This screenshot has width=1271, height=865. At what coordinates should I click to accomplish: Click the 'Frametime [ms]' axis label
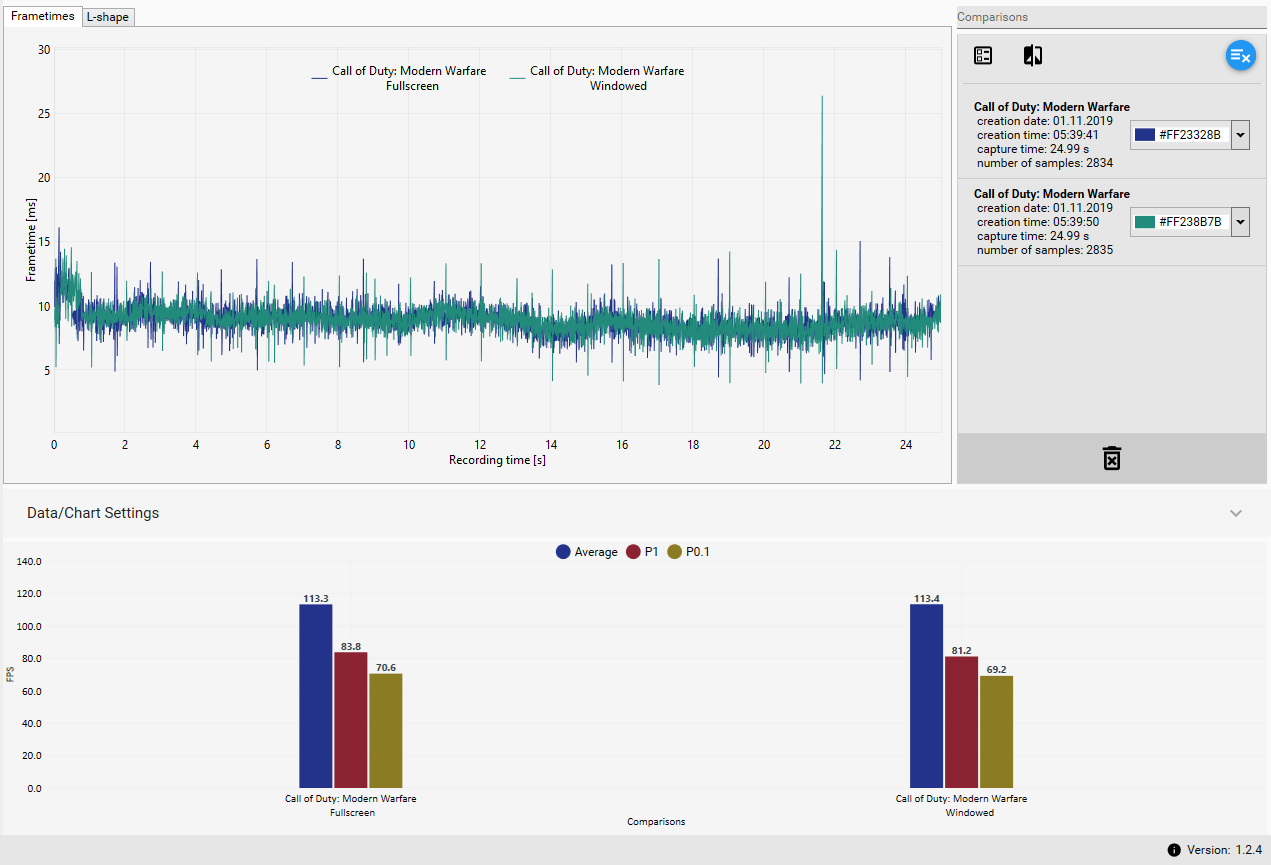[31, 240]
